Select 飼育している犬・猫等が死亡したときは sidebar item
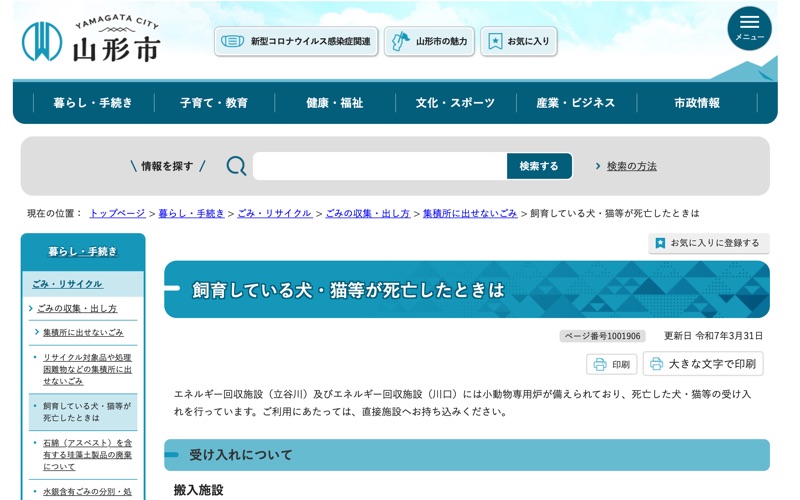The height and width of the screenshot is (500, 800). click(x=83, y=412)
